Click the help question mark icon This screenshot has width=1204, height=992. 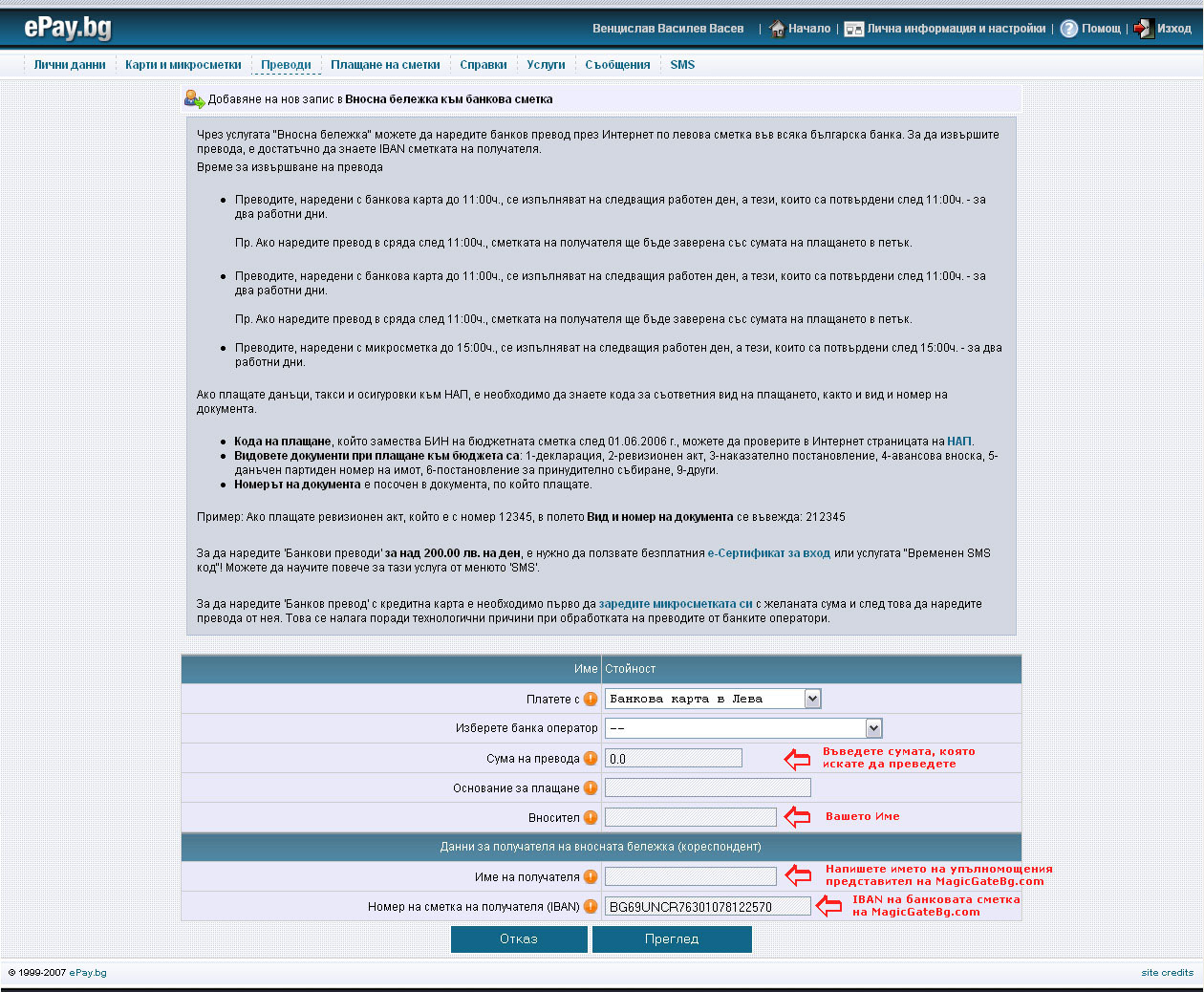1069,29
